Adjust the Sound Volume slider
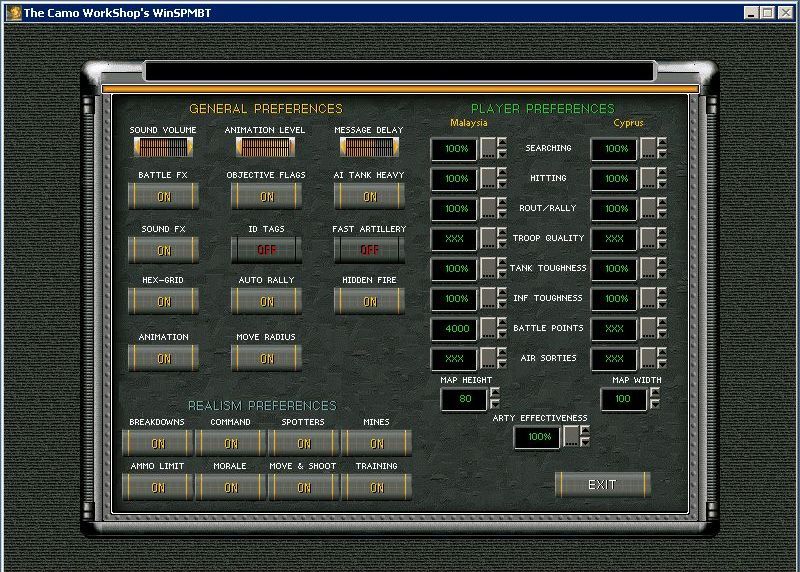The image size is (800, 572). pyautogui.click(x=163, y=147)
